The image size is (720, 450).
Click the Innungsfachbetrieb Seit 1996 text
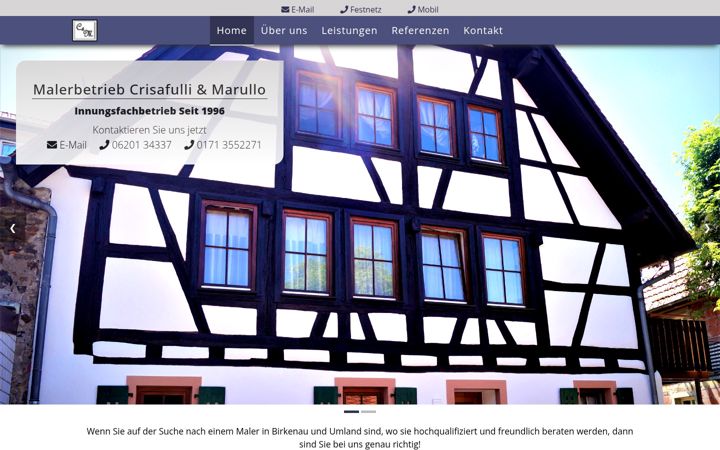150,111
